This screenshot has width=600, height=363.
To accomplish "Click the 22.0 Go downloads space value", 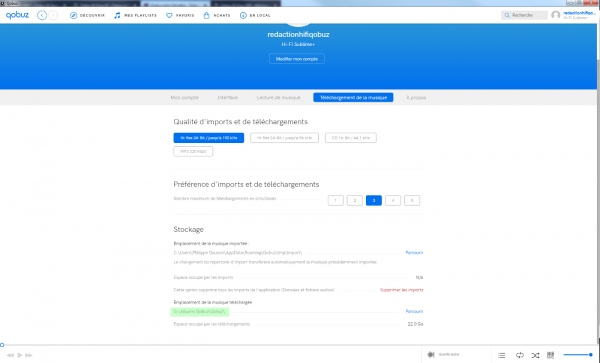I will click(x=416, y=324).
